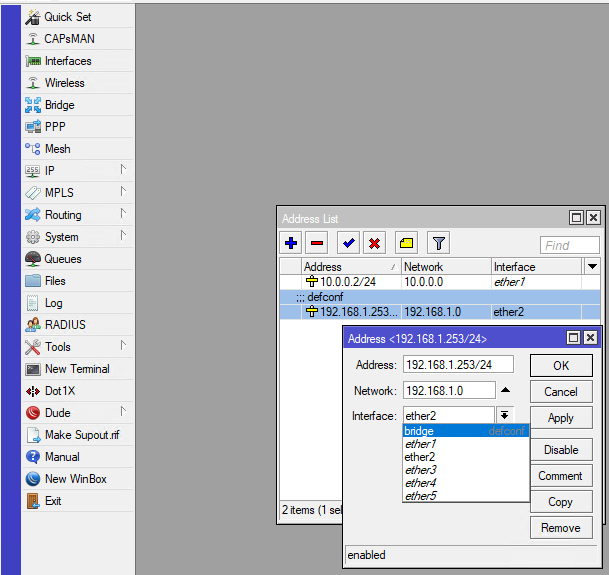Click the Apply button

coord(561,418)
